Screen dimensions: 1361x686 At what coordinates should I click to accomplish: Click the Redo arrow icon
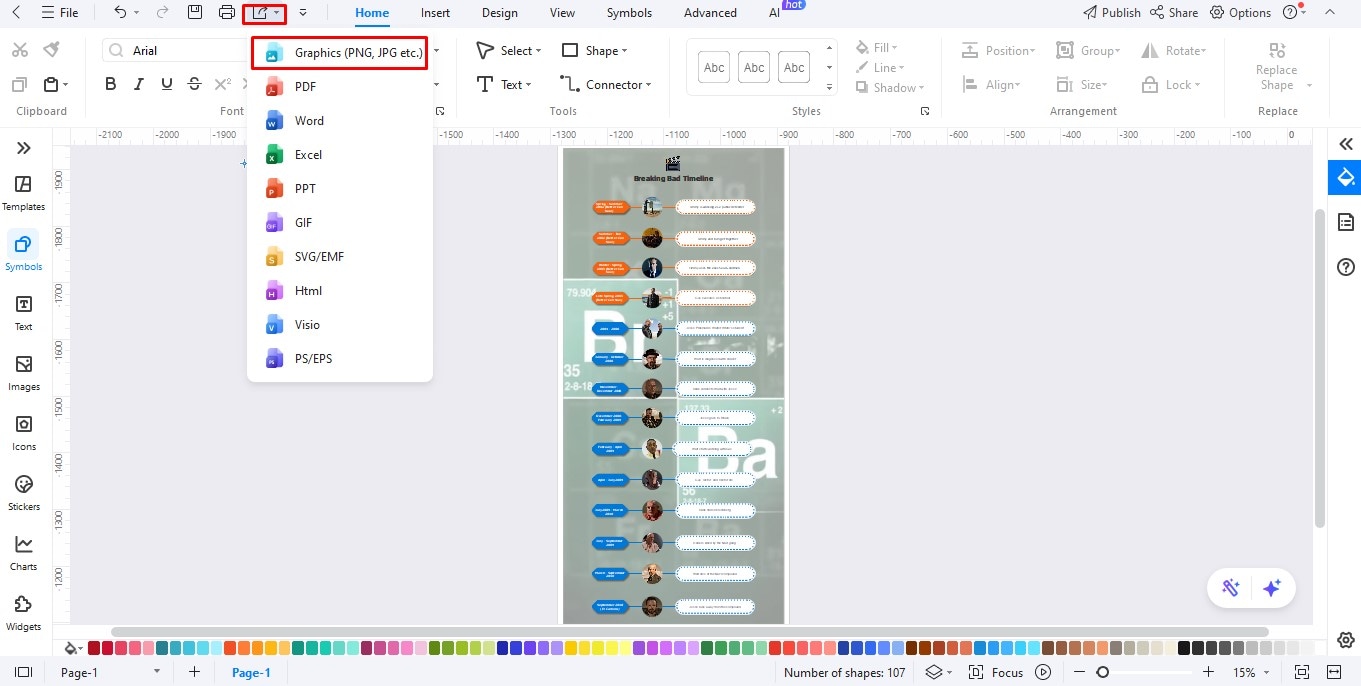(163, 13)
